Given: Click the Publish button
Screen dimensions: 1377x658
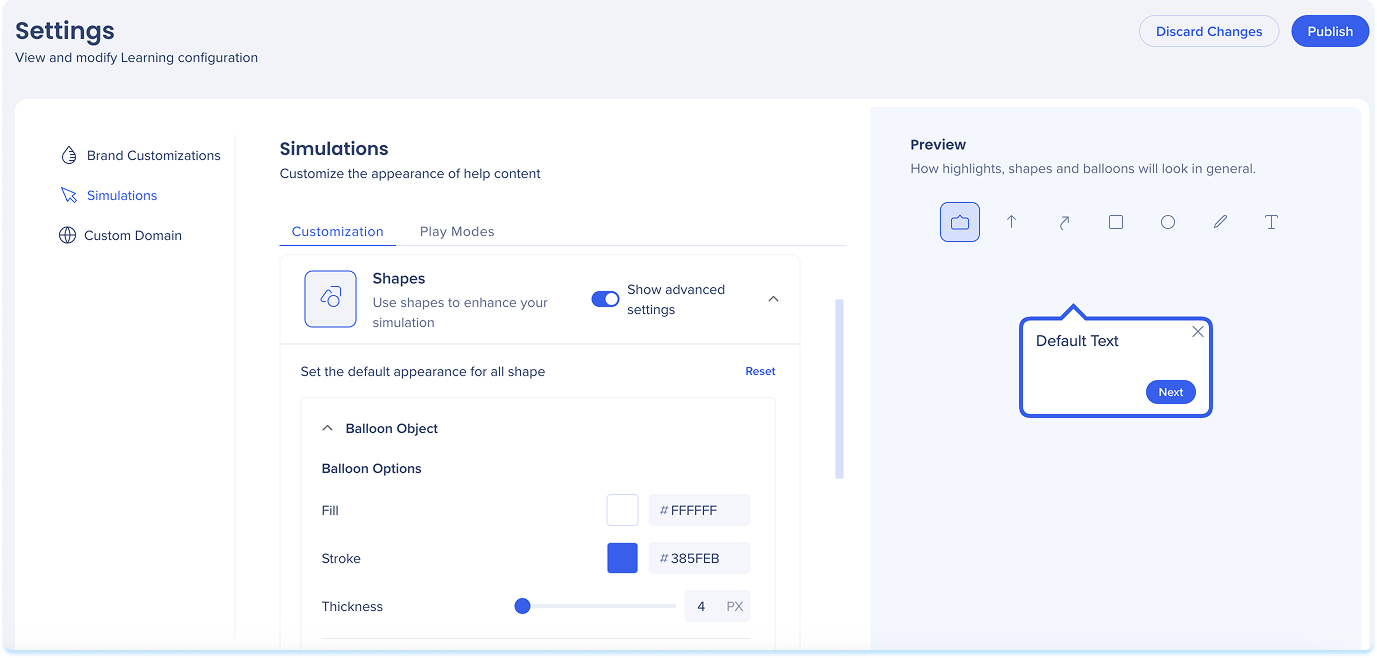Looking at the screenshot, I should click(1329, 31).
